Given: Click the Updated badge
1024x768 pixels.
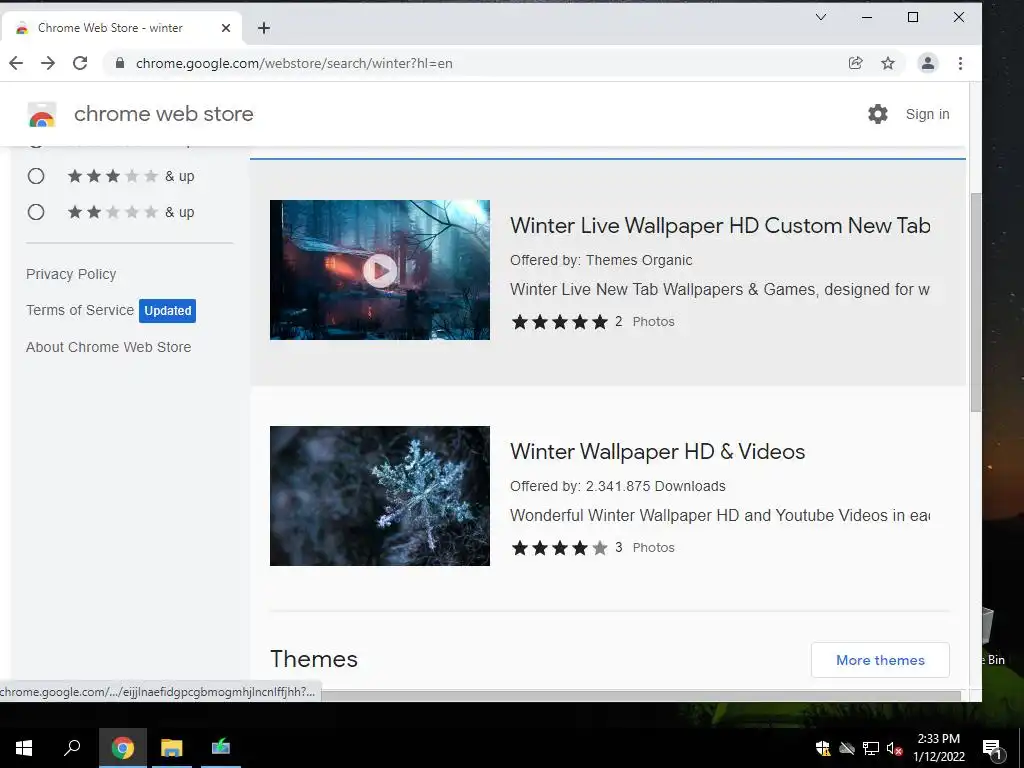Looking at the screenshot, I should click(x=167, y=311).
